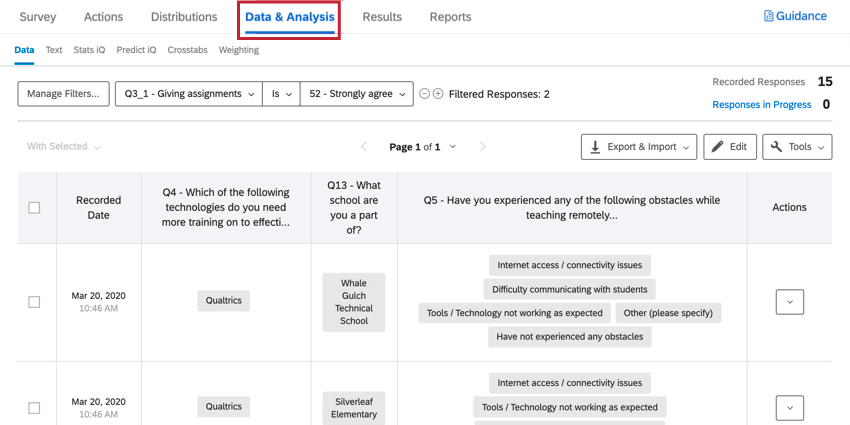850x425 pixels.
Task: Open the Tools wrench menu
Action: [797, 147]
